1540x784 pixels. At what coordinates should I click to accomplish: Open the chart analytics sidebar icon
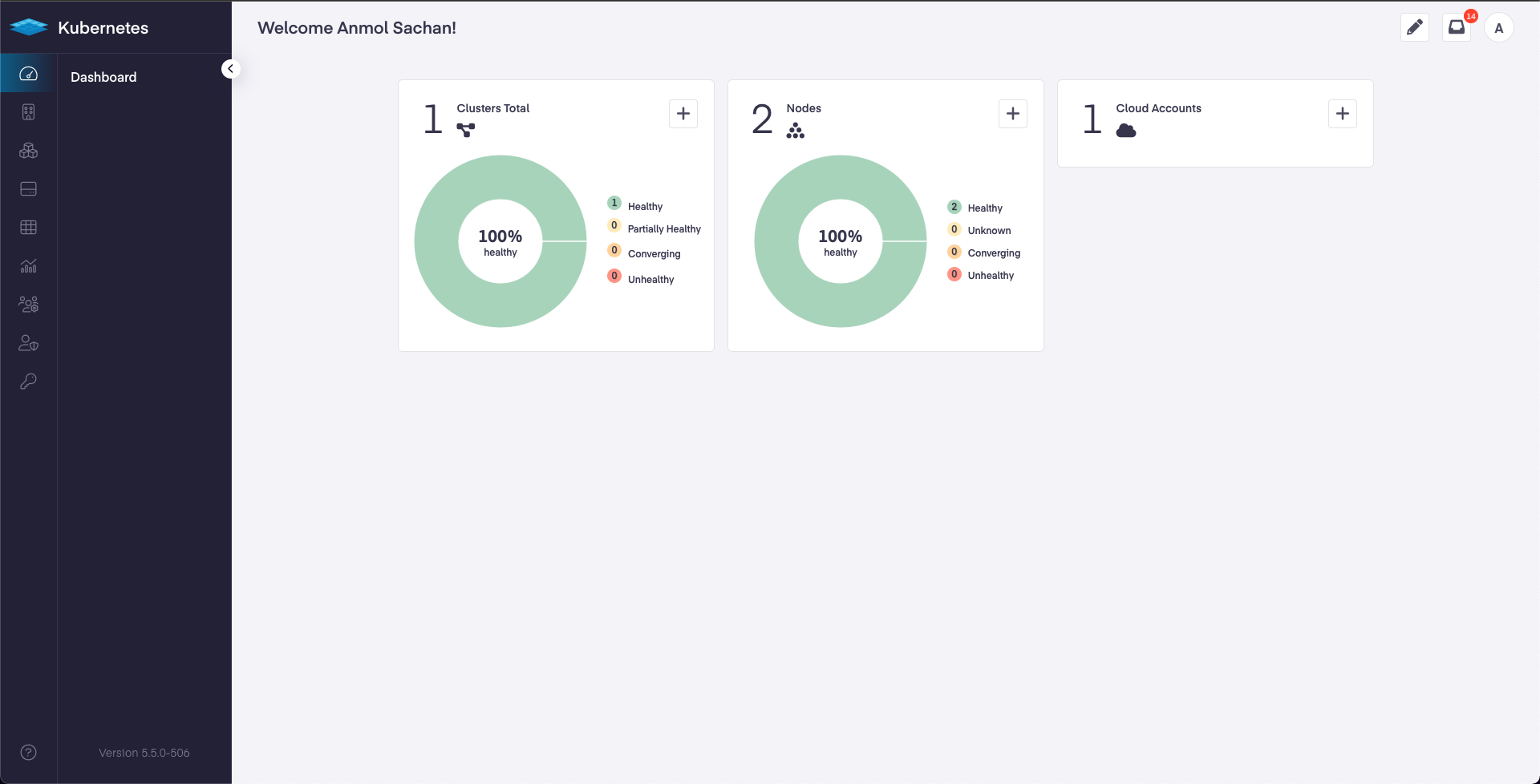pyautogui.click(x=28, y=266)
